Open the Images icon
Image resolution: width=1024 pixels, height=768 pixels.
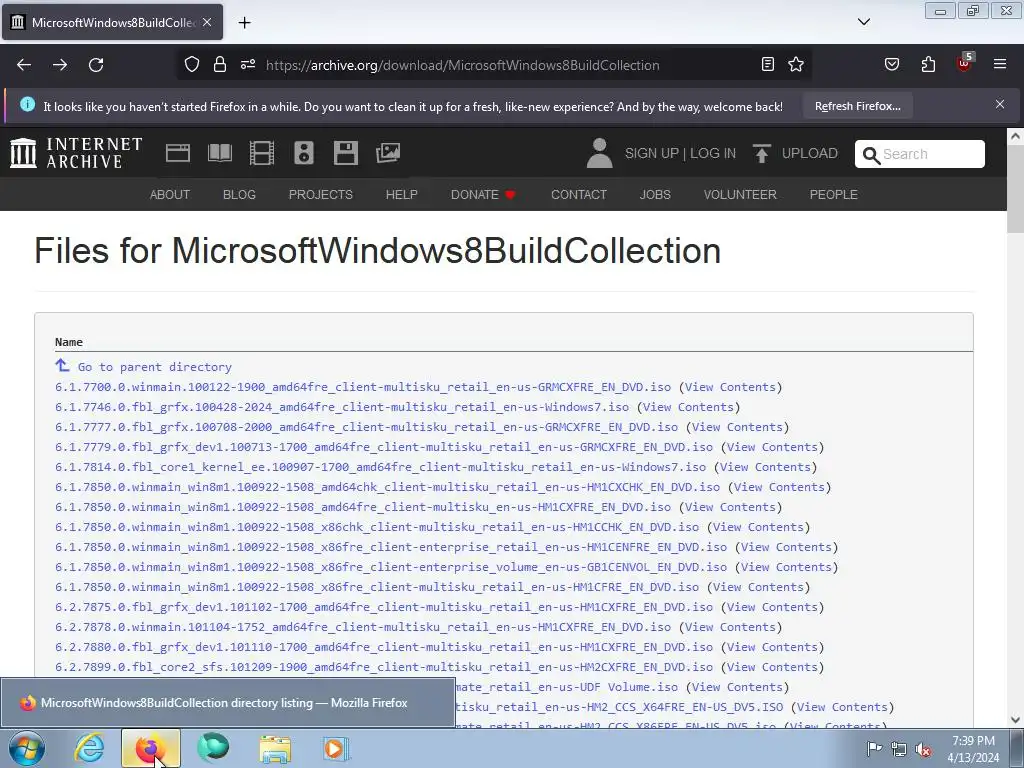388,153
